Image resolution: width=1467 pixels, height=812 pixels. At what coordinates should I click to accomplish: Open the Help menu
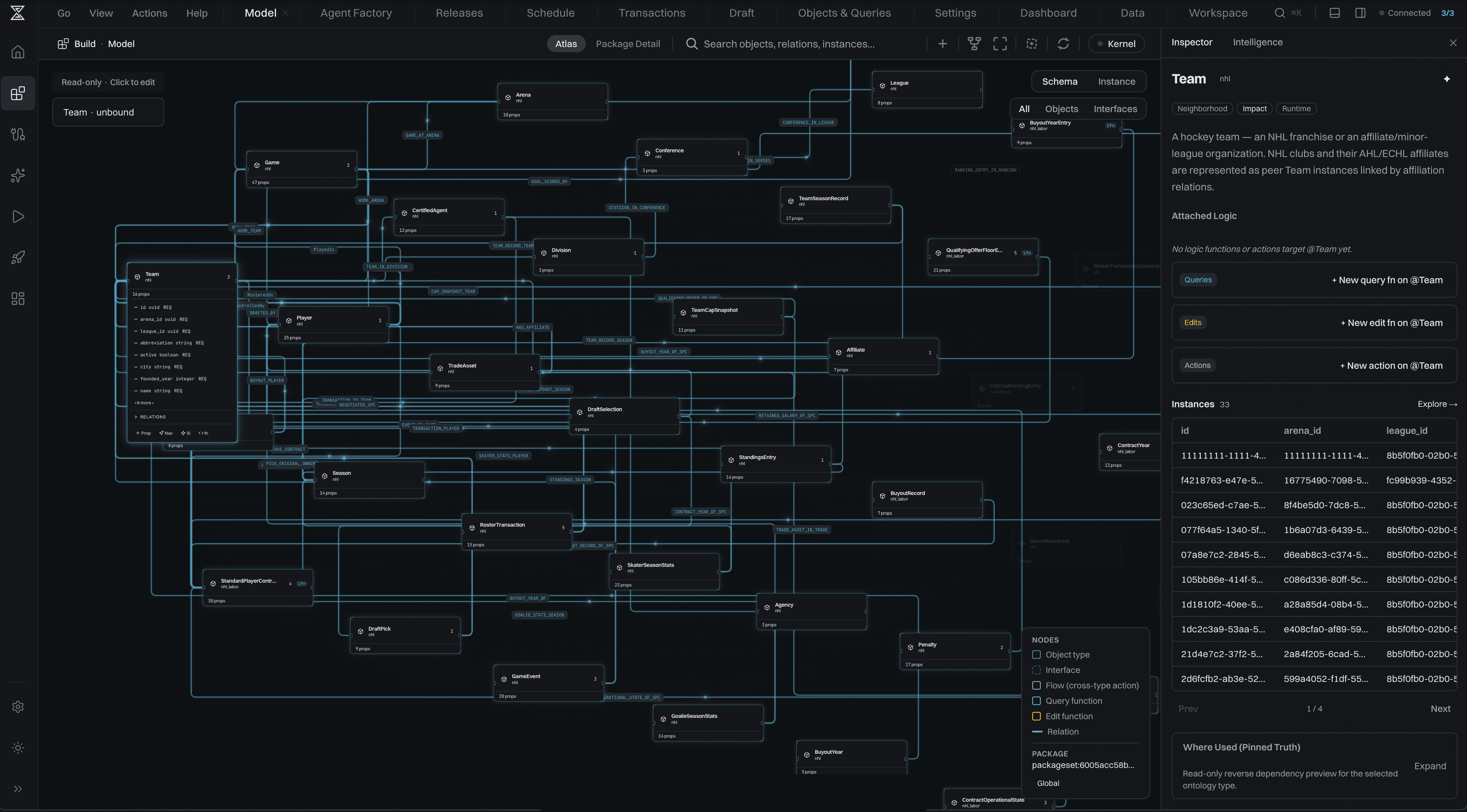point(196,12)
